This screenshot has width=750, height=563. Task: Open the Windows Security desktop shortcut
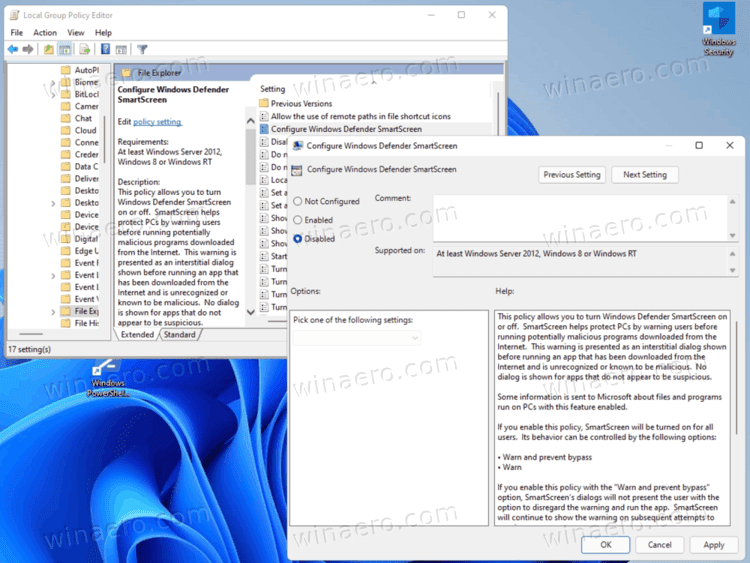pyautogui.click(x=718, y=30)
